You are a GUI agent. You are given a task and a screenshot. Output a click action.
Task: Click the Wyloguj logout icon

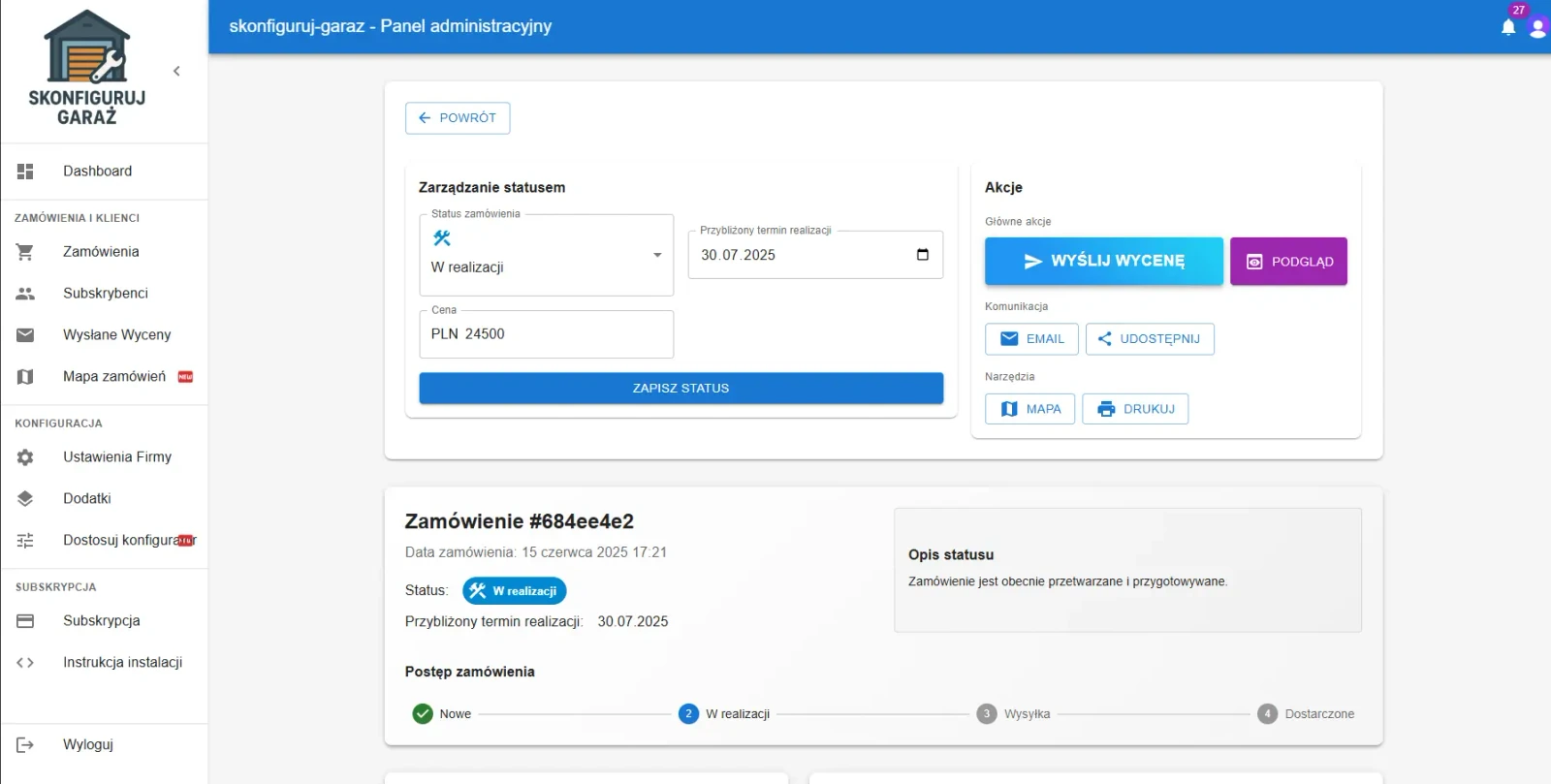25,745
